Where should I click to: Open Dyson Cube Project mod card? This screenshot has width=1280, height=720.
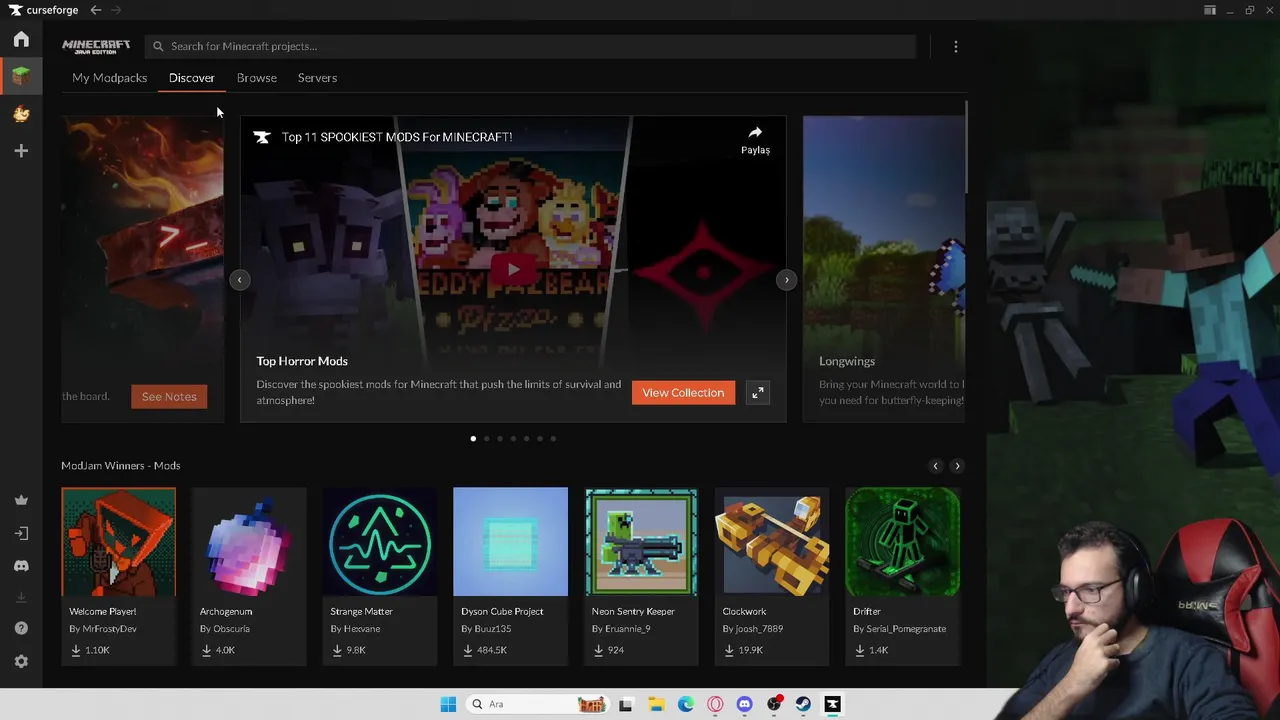pos(510,576)
